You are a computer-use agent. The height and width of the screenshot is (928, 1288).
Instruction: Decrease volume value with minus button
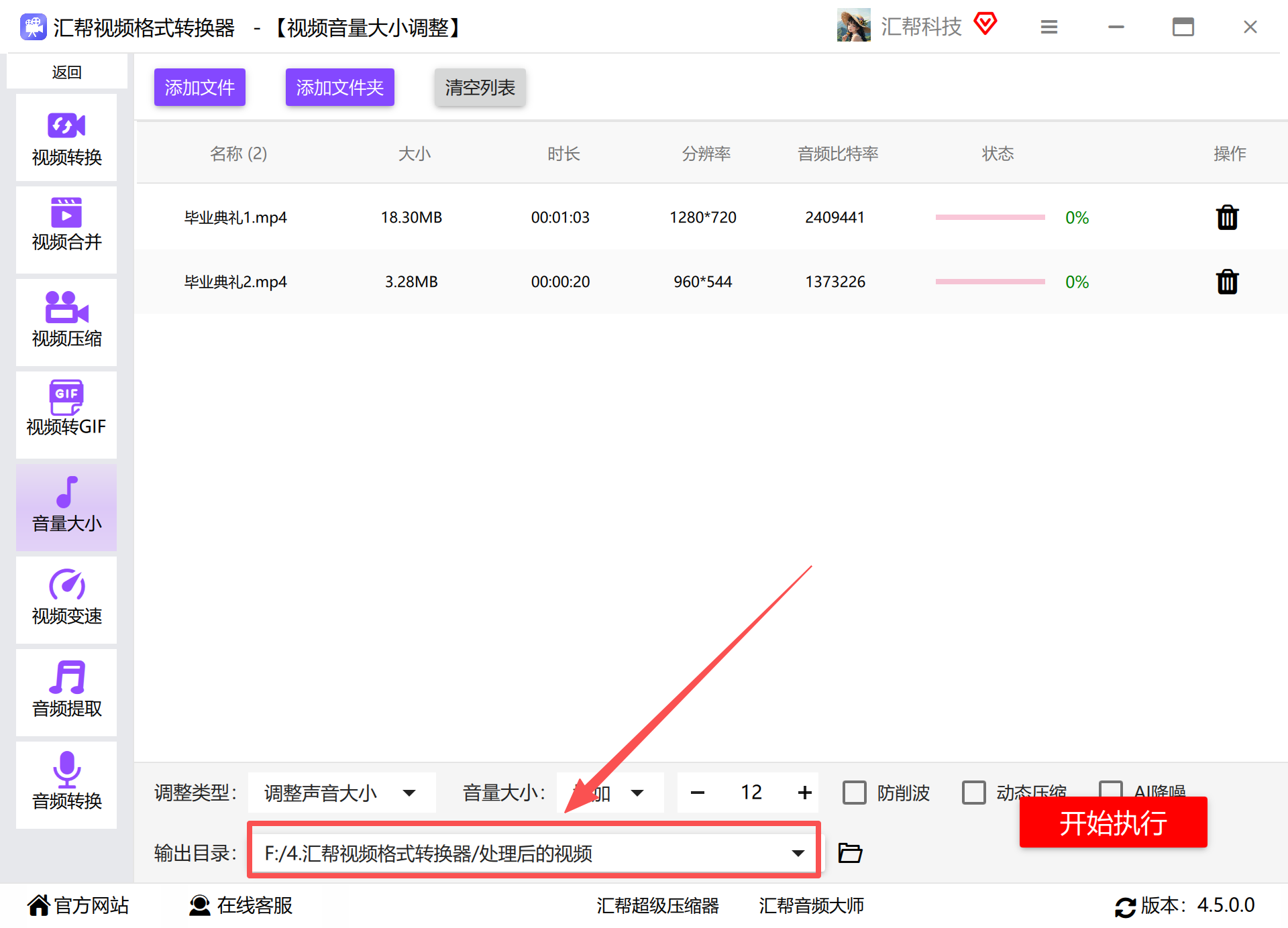click(x=698, y=793)
